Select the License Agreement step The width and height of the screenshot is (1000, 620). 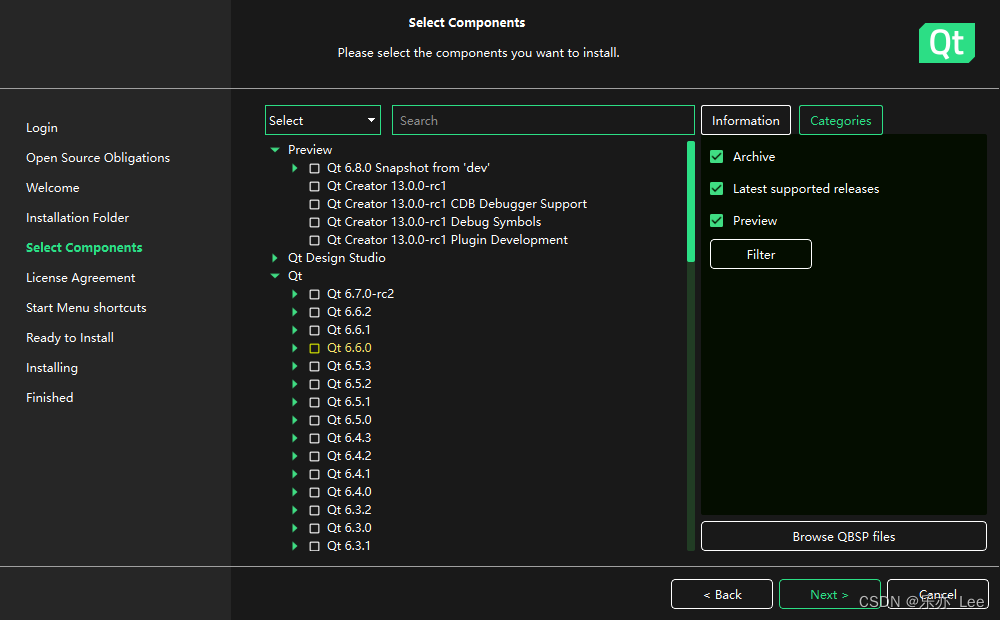pyautogui.click(x=80, y=277)
